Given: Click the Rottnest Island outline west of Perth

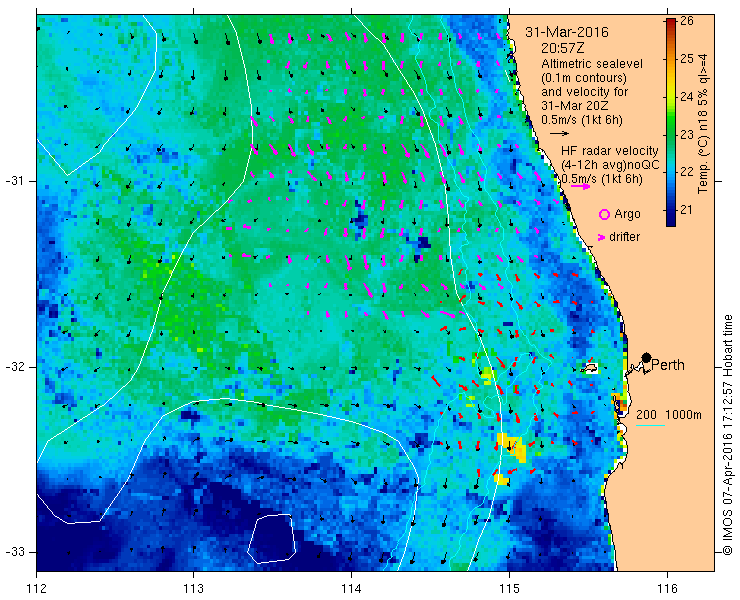Looking at the screenshot, I should [589, 368].
